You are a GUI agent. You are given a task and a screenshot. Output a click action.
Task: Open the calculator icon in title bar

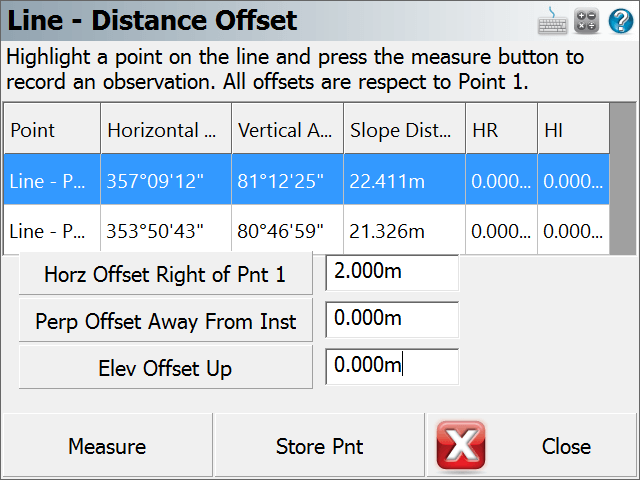point(586,21)
